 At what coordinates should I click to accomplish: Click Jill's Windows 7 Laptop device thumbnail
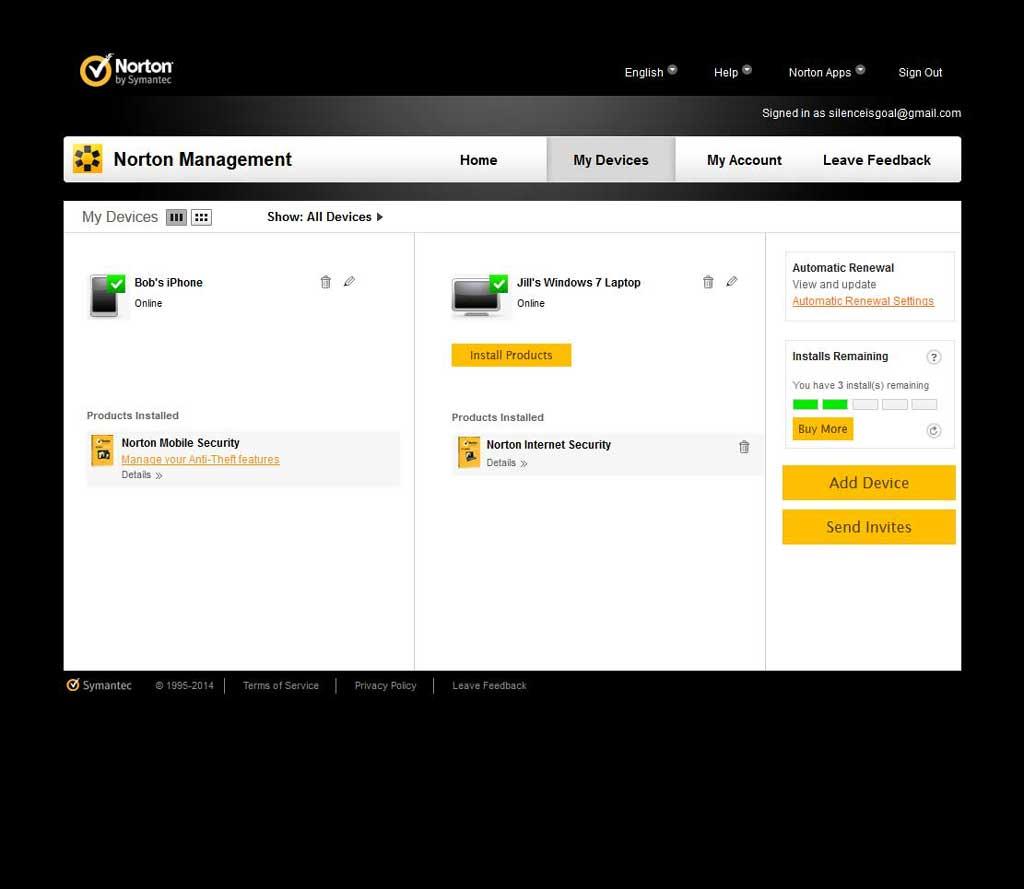pyautogui.click(x=479, y=296)
